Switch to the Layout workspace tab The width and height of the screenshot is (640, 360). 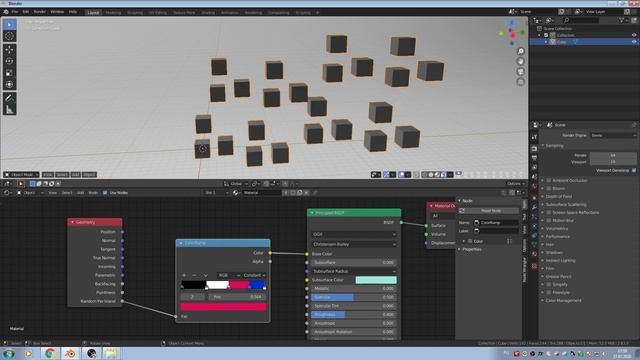(x=93, y=12)
